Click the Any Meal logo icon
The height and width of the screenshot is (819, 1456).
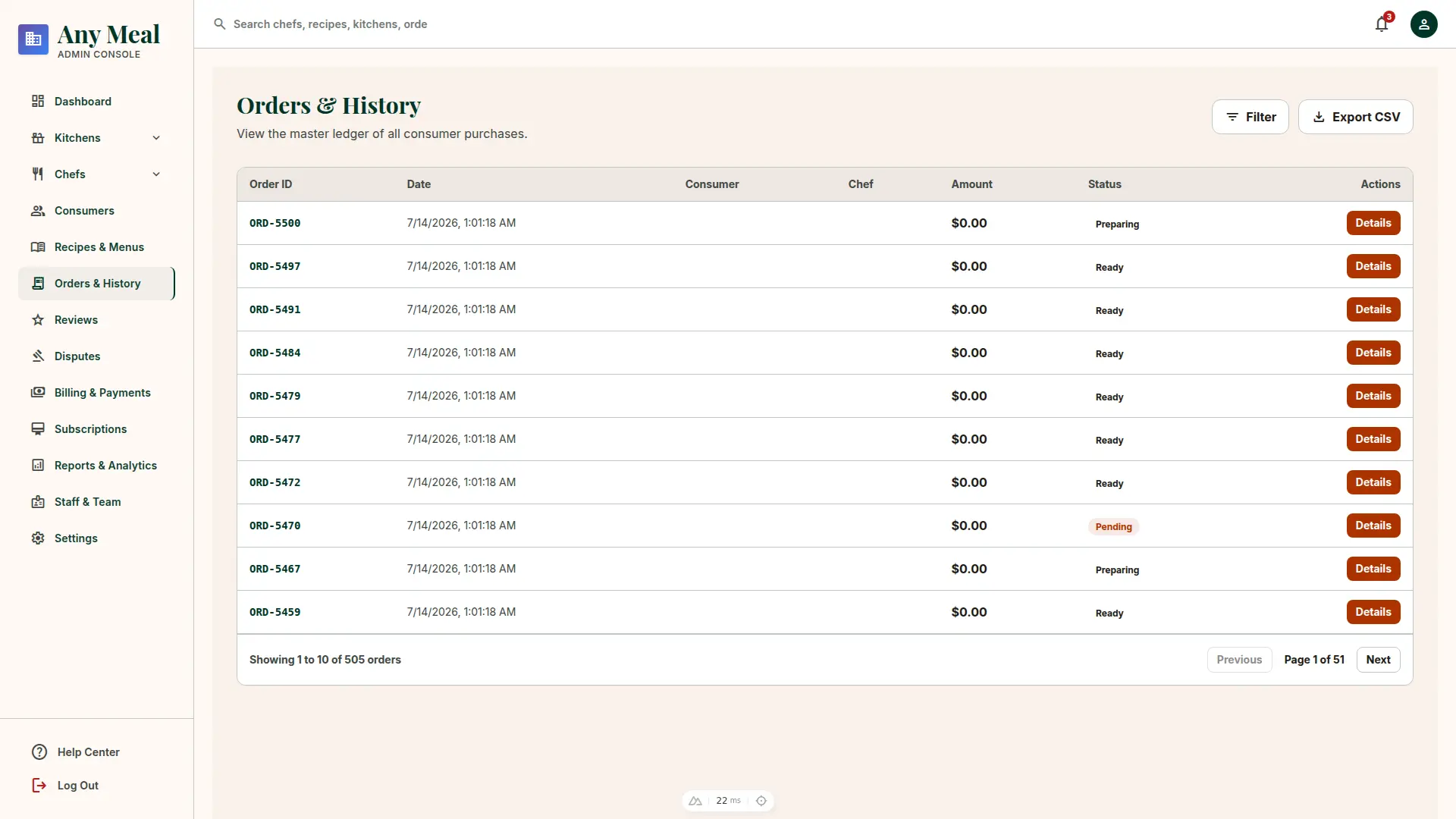pos(33,39)
